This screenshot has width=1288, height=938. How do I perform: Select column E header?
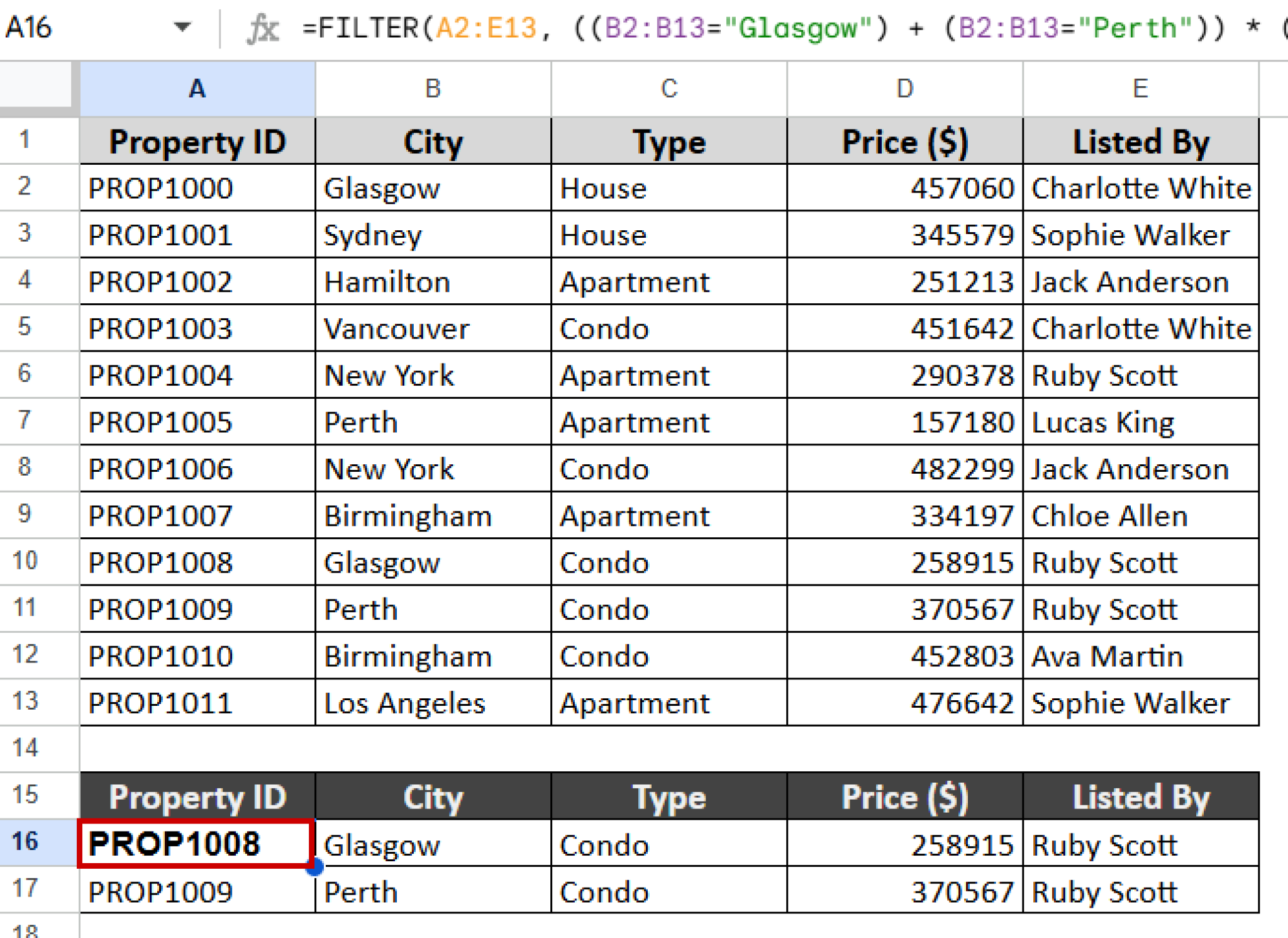pos(1140,88)
